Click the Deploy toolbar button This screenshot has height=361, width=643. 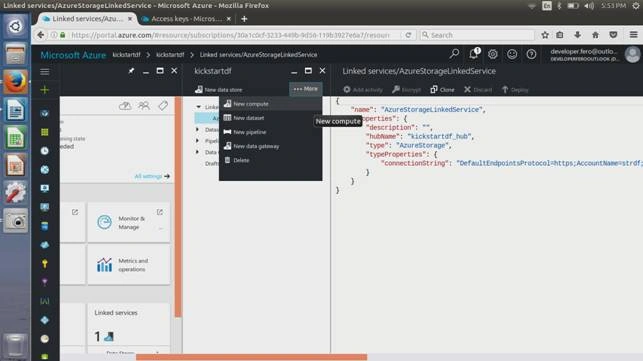(515, 89)
